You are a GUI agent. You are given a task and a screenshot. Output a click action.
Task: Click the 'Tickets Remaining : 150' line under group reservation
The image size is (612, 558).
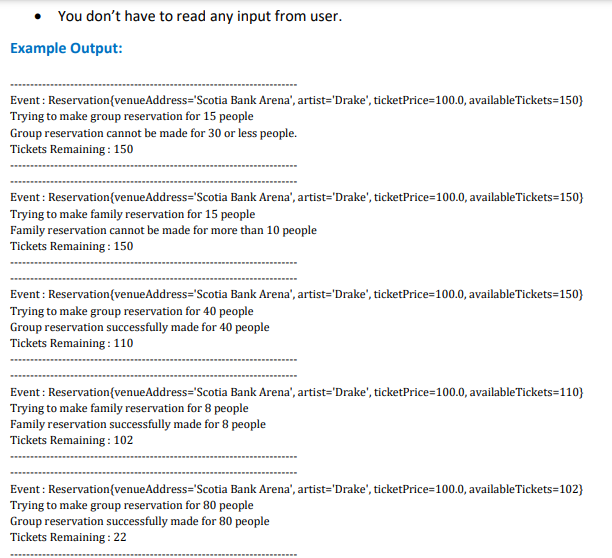[71, 149]
